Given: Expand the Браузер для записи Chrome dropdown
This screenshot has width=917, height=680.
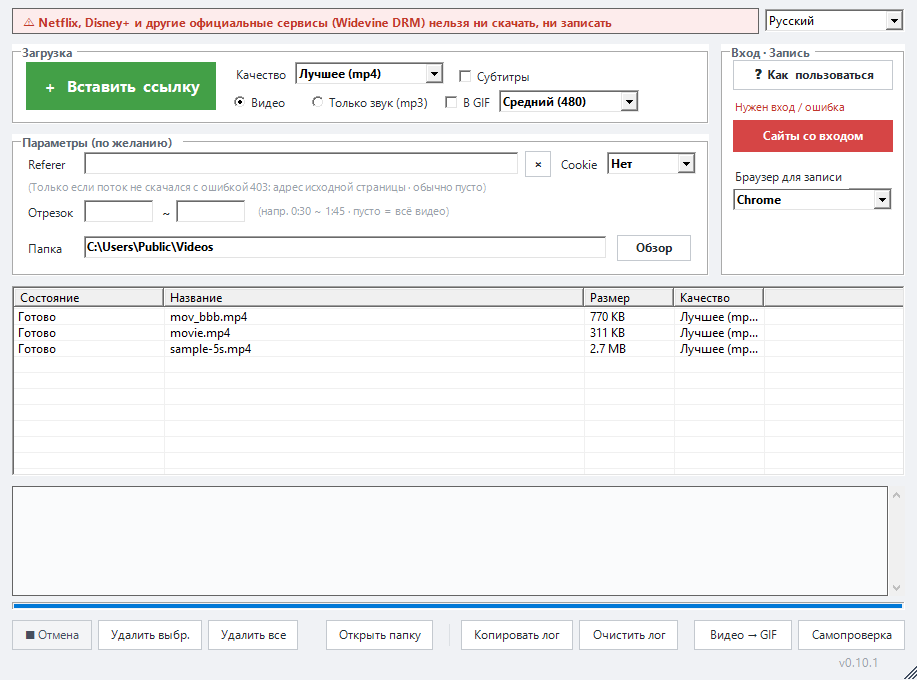Looking at the screenshot, I should 812,199.
